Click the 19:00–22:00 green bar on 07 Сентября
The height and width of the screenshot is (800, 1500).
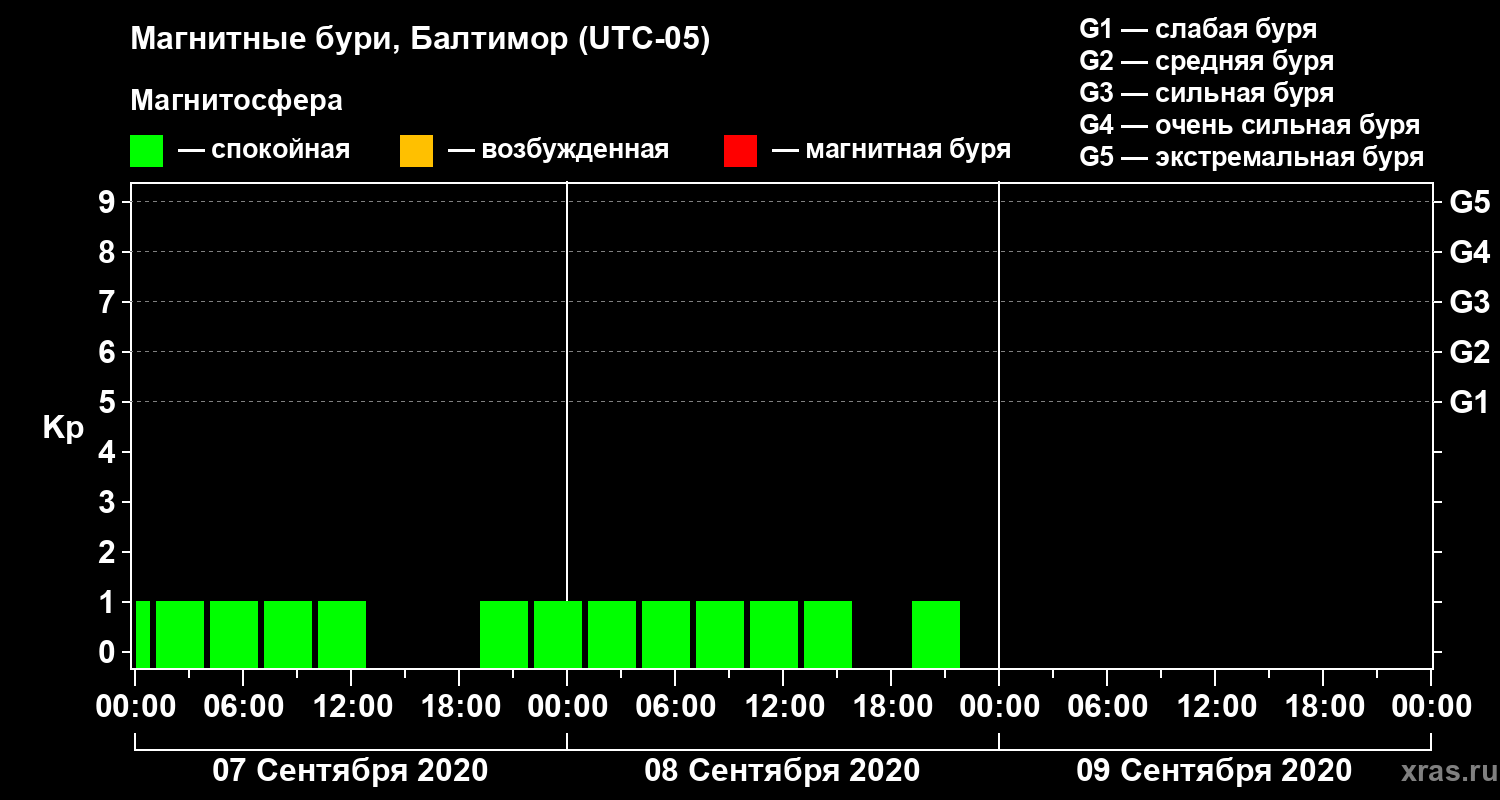pos(504,634)
